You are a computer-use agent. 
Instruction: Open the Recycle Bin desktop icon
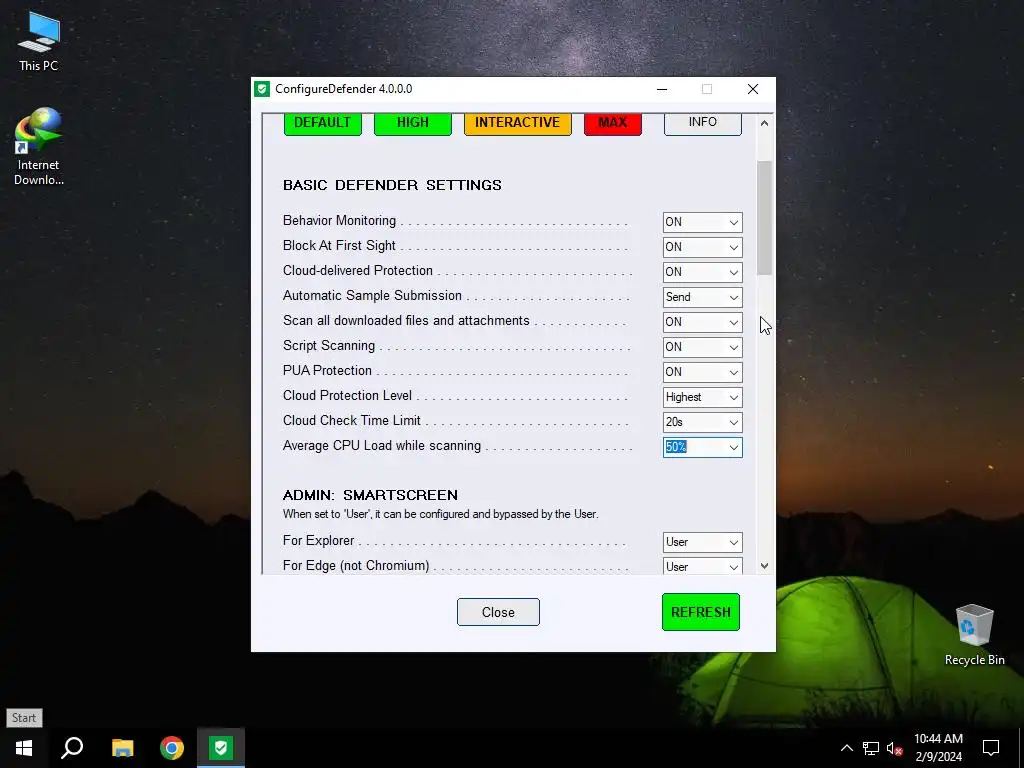pyautogui.click(x=974, y=633)
